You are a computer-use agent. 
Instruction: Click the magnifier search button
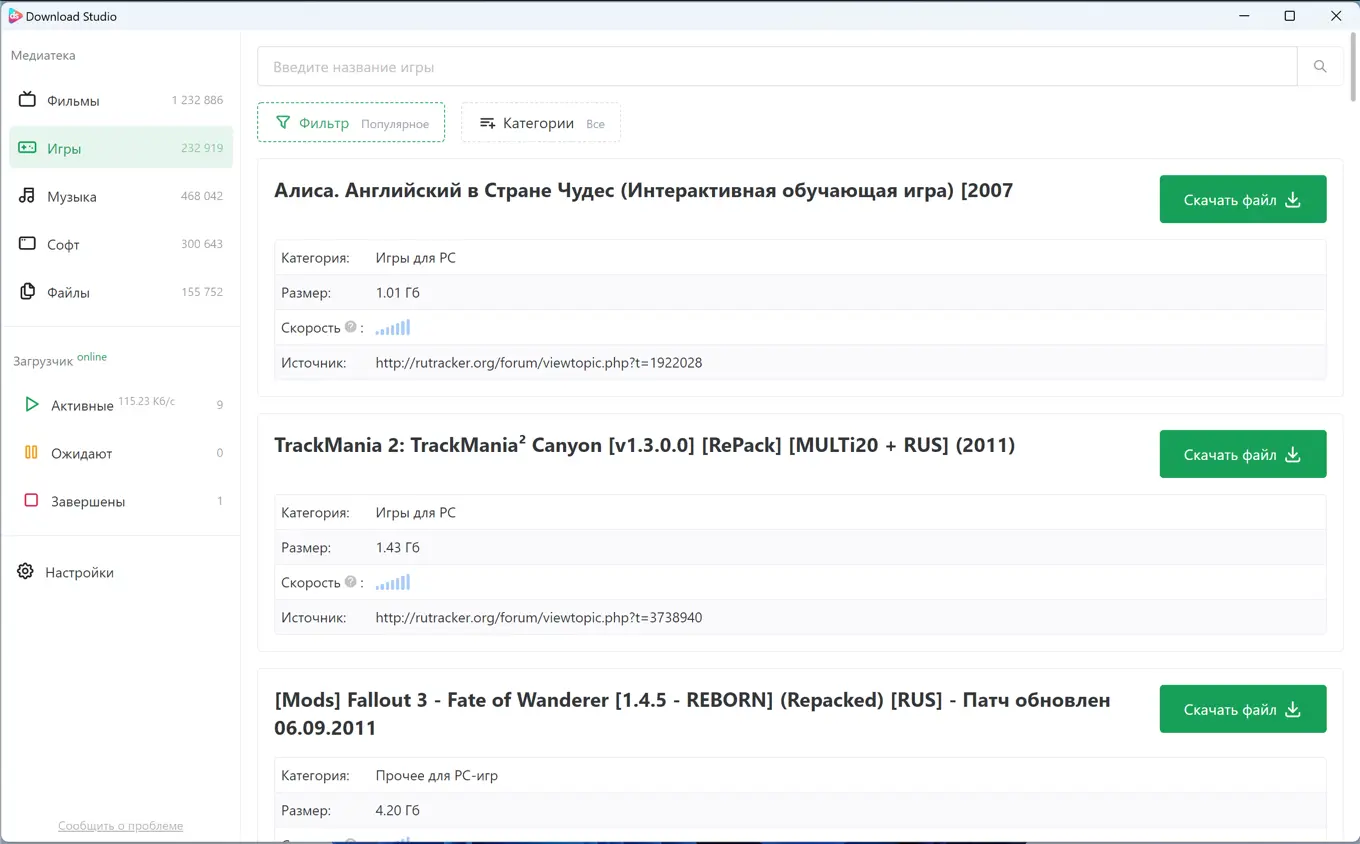point(1320,66)
